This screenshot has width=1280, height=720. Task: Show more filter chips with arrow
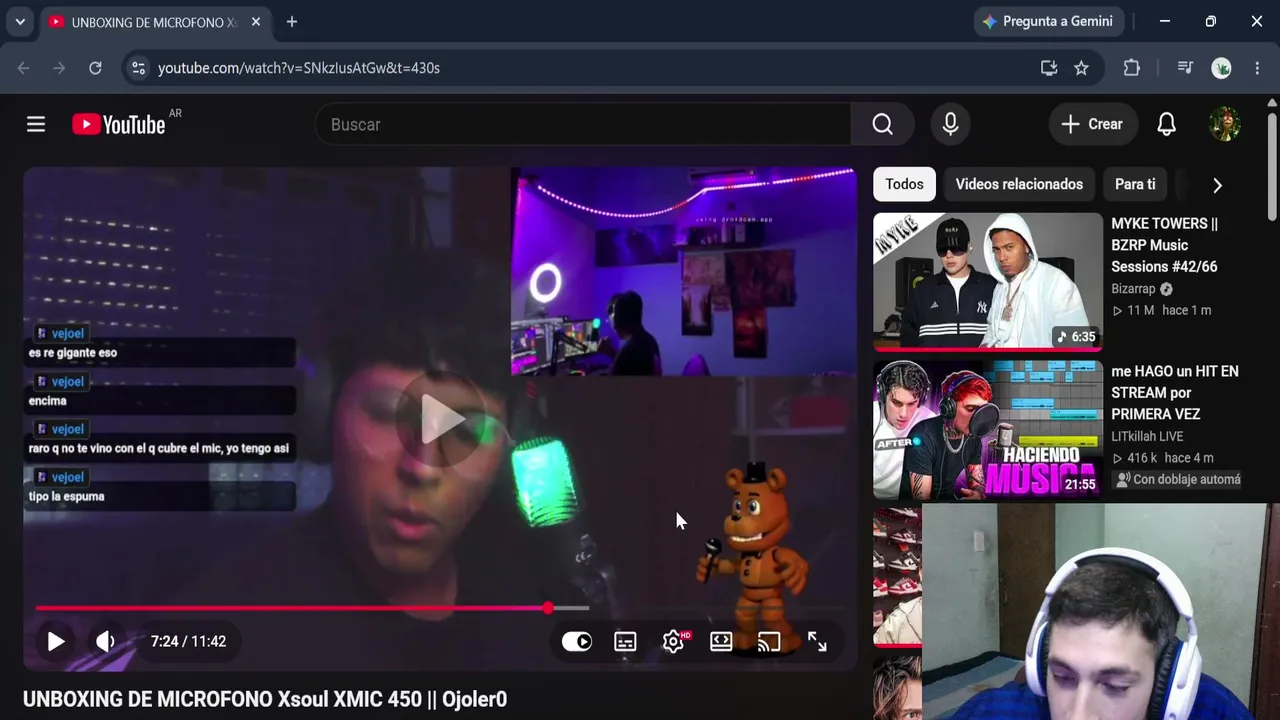[x=1217, y=185]
